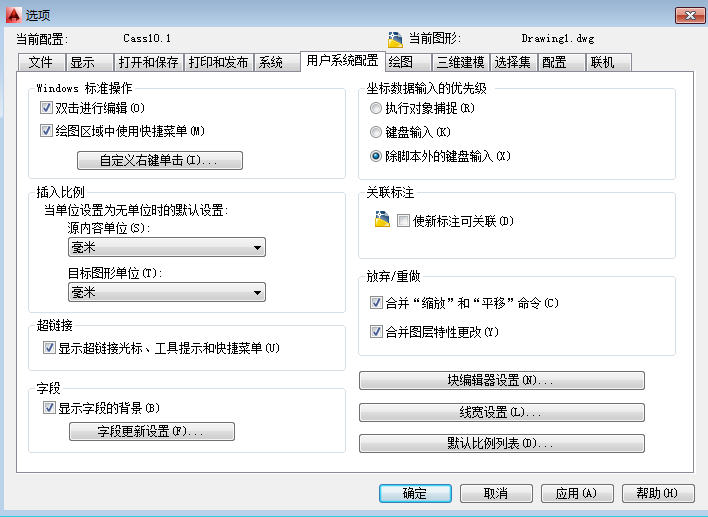Select 键盘输入 radio option
The image size is (708, 517).
point(376,132)
